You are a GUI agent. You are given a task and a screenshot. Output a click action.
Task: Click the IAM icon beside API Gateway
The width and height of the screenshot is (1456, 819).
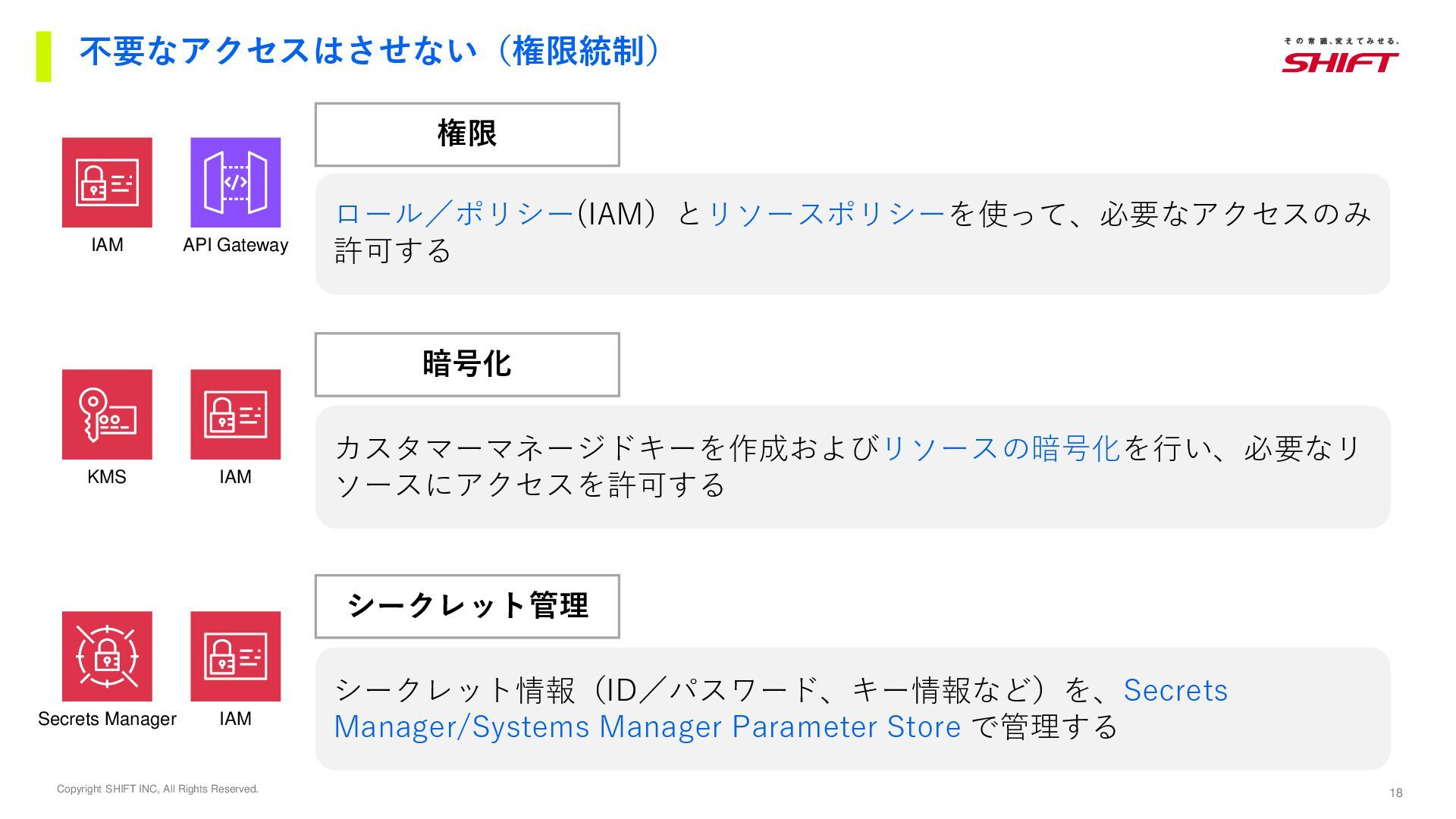pyautogui.click(x=107, y=182)
